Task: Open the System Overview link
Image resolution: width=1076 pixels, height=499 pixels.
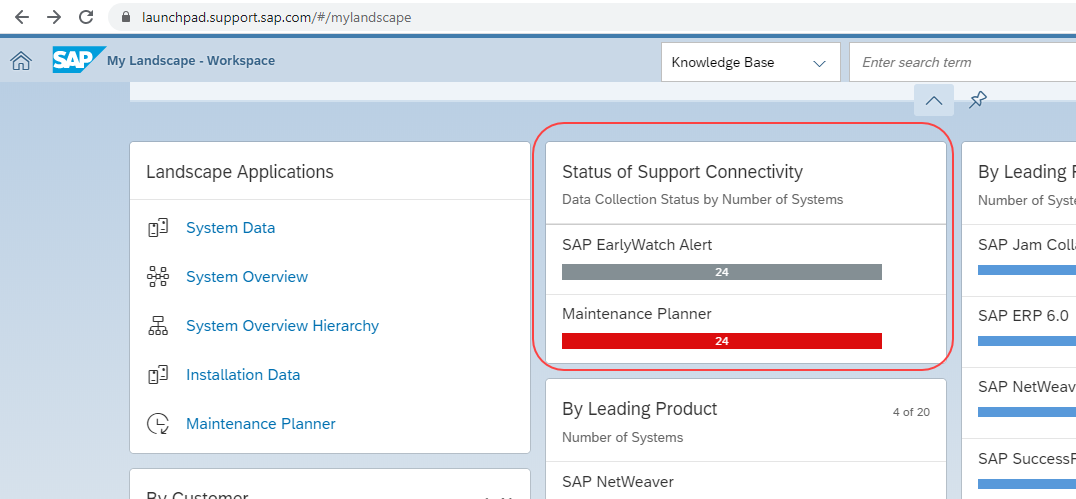Action: 247,277
